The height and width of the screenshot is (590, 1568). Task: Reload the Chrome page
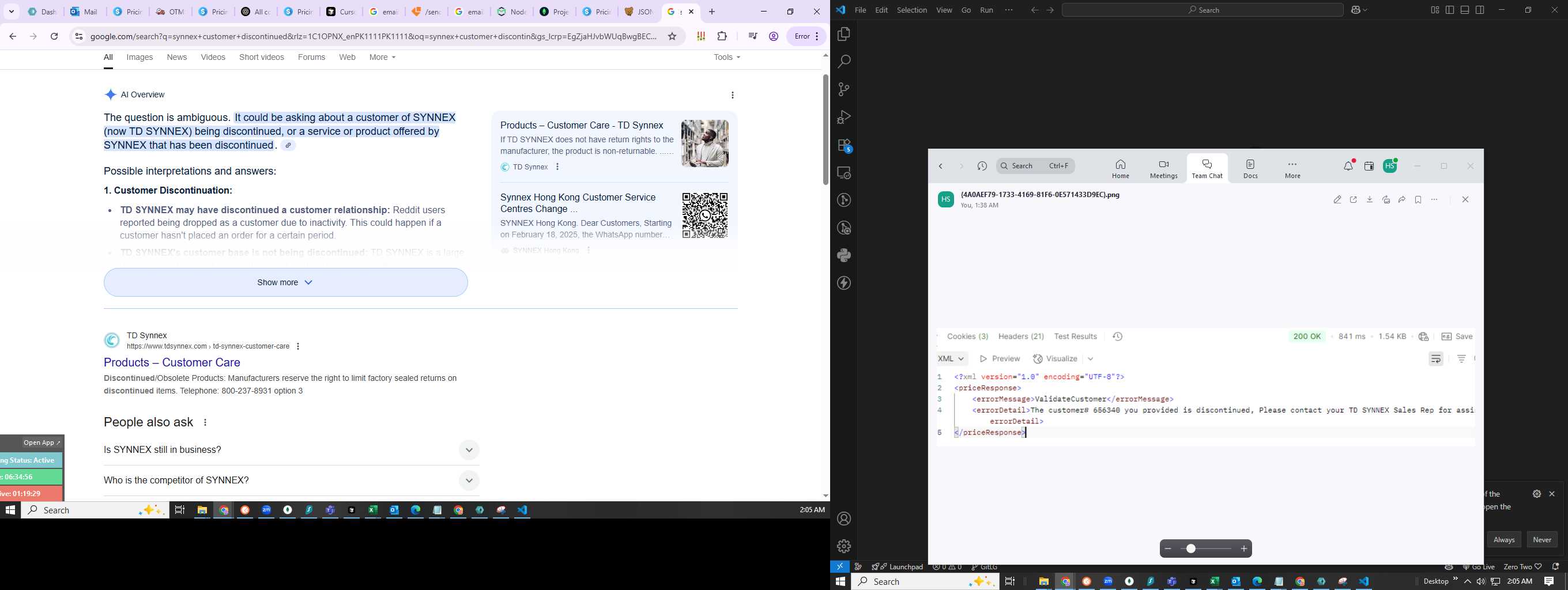click(54, 36)
